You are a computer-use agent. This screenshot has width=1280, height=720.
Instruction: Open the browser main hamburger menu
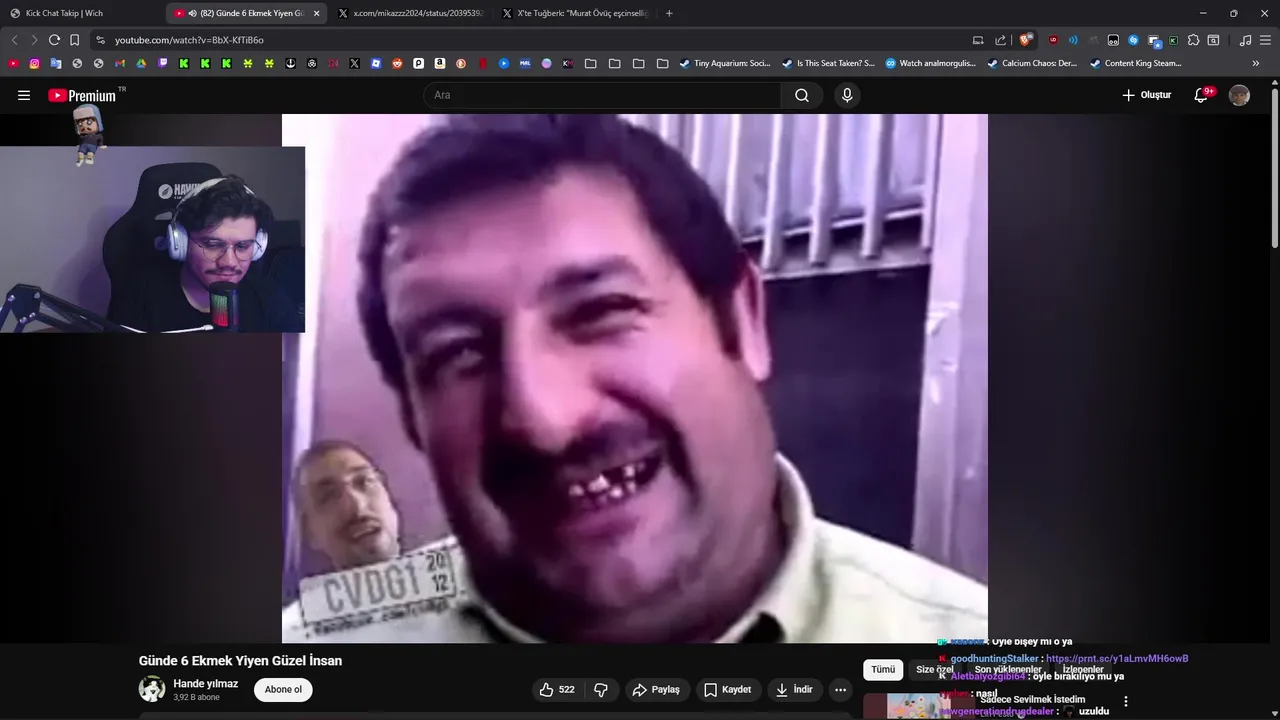tap(1265, 40)
